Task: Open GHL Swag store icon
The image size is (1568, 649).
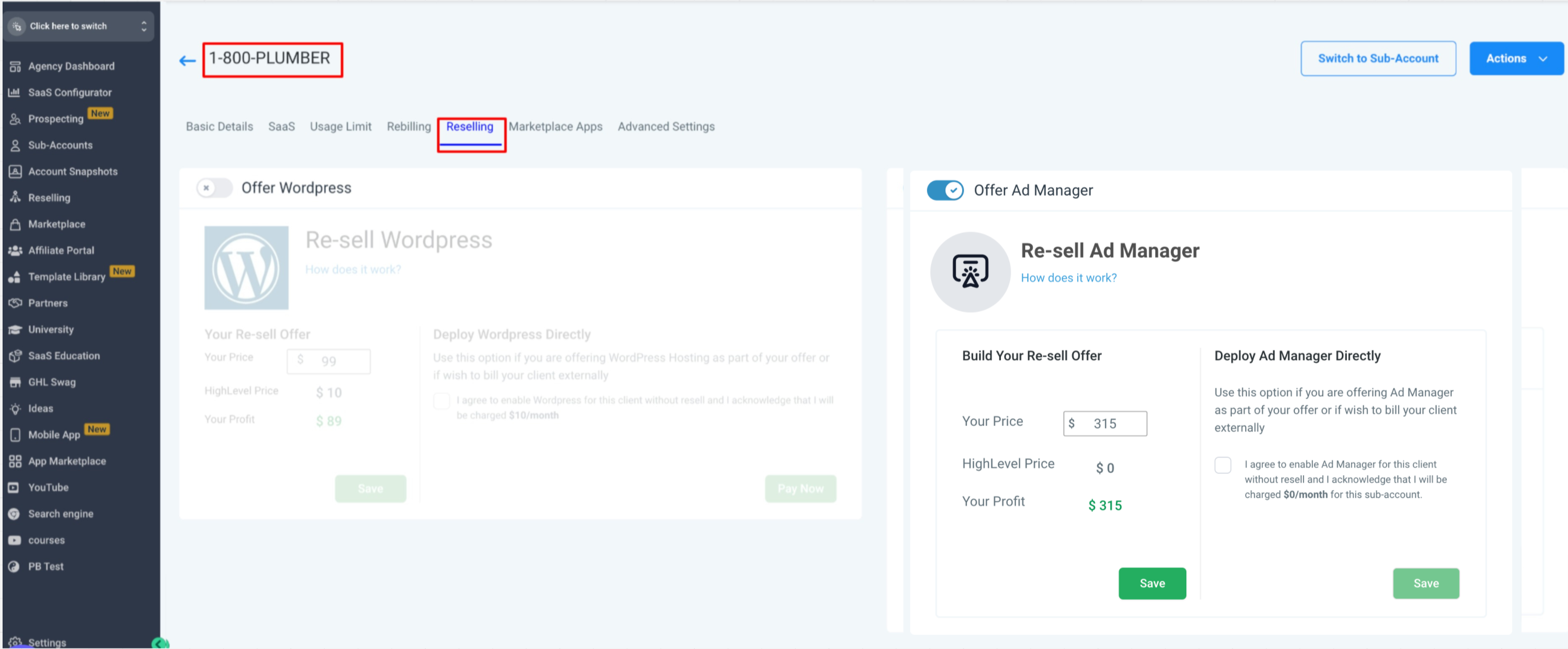Action: pyautogui.click(x=15, y=382)
